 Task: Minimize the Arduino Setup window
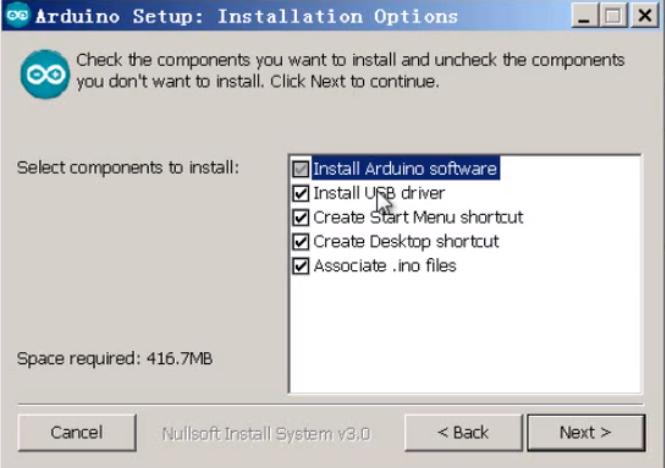click(x=585, y=15)
